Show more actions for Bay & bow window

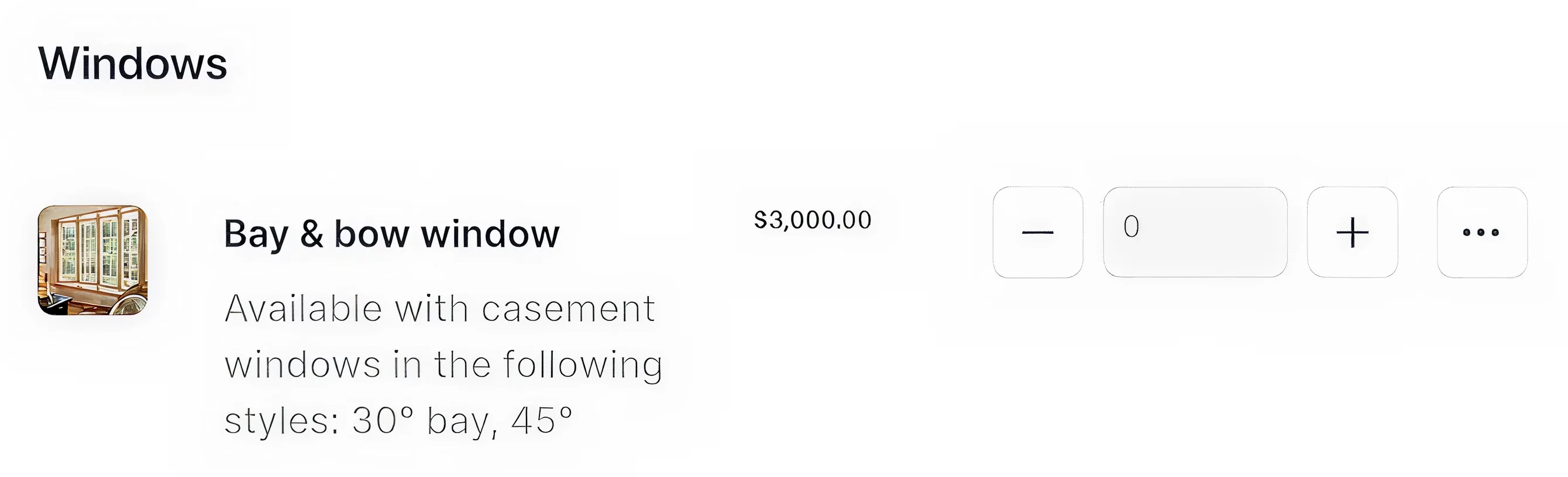pos(1481,233)
